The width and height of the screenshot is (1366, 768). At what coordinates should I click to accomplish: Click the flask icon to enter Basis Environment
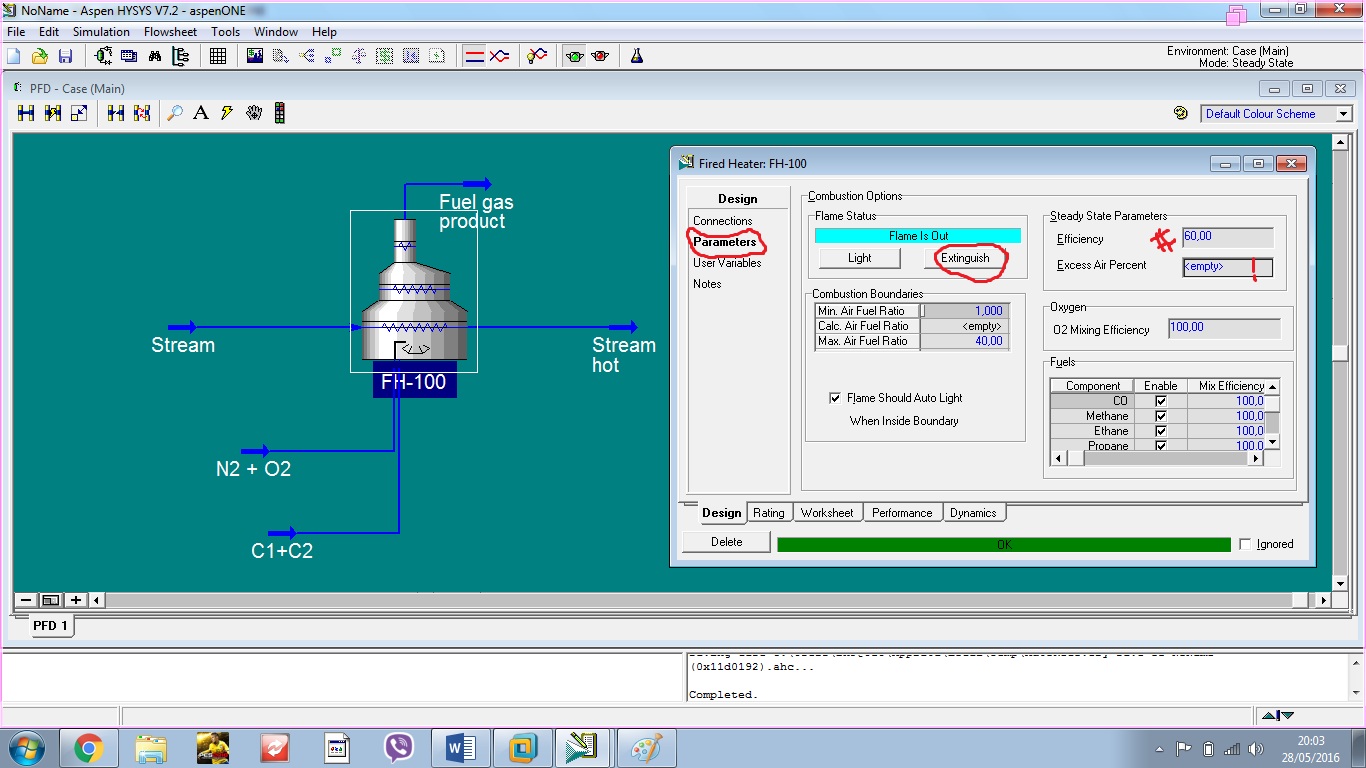click(x=636, y=56)
